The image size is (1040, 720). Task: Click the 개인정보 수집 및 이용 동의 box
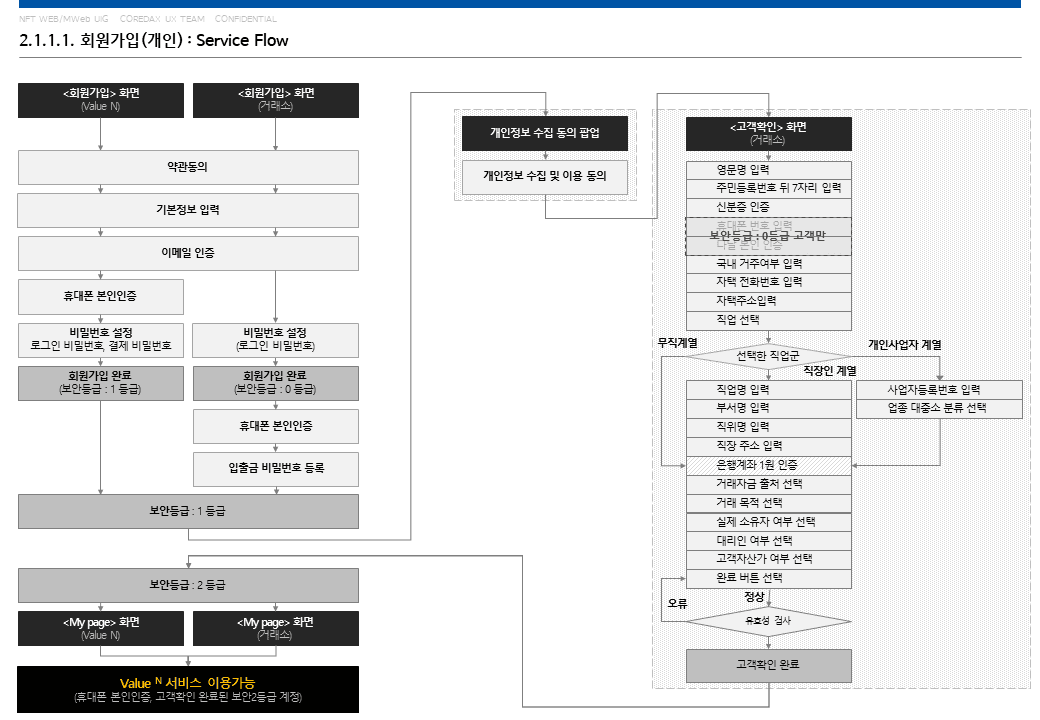coord(545,177)
